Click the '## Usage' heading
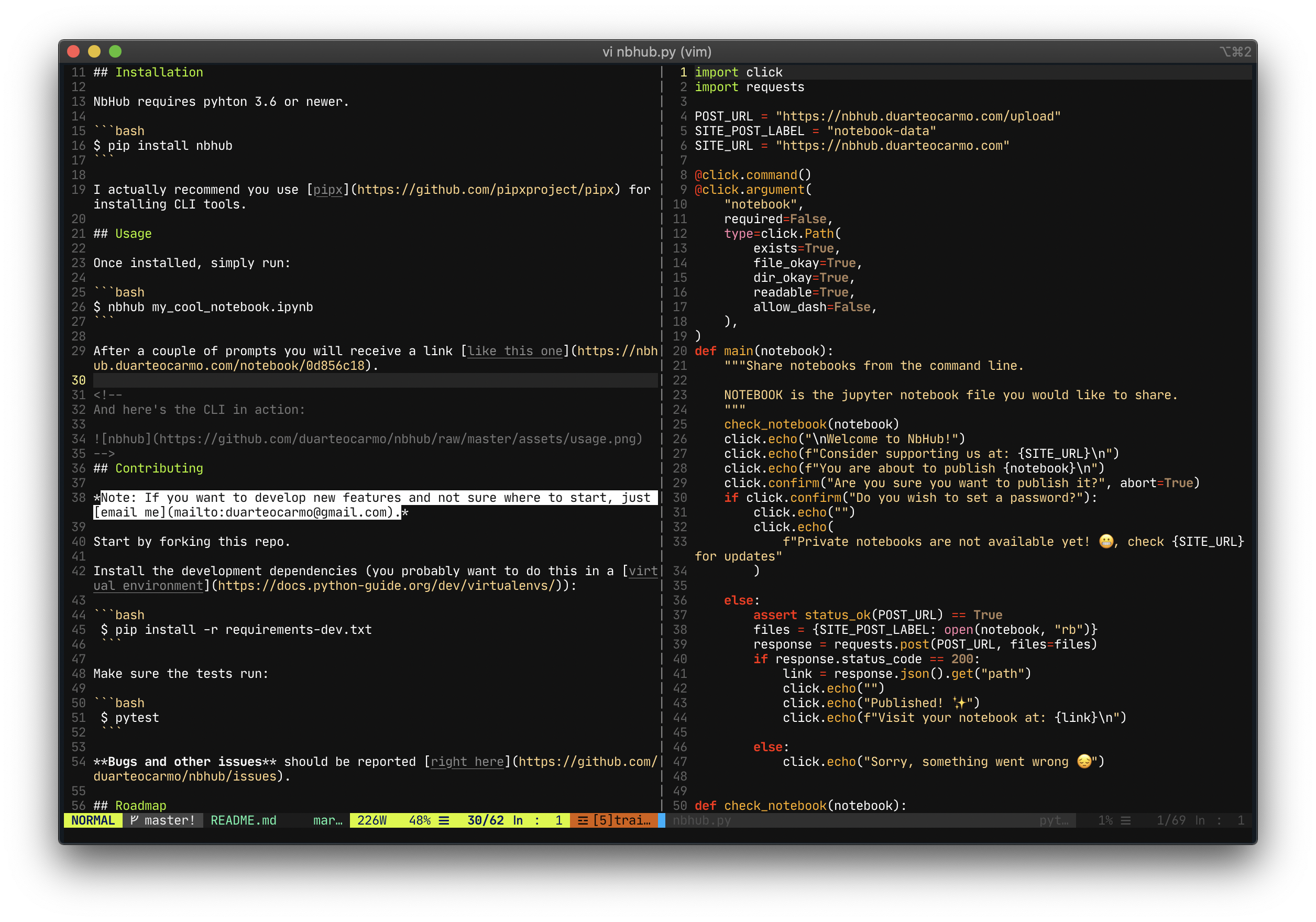 click(x=123, y=233)
